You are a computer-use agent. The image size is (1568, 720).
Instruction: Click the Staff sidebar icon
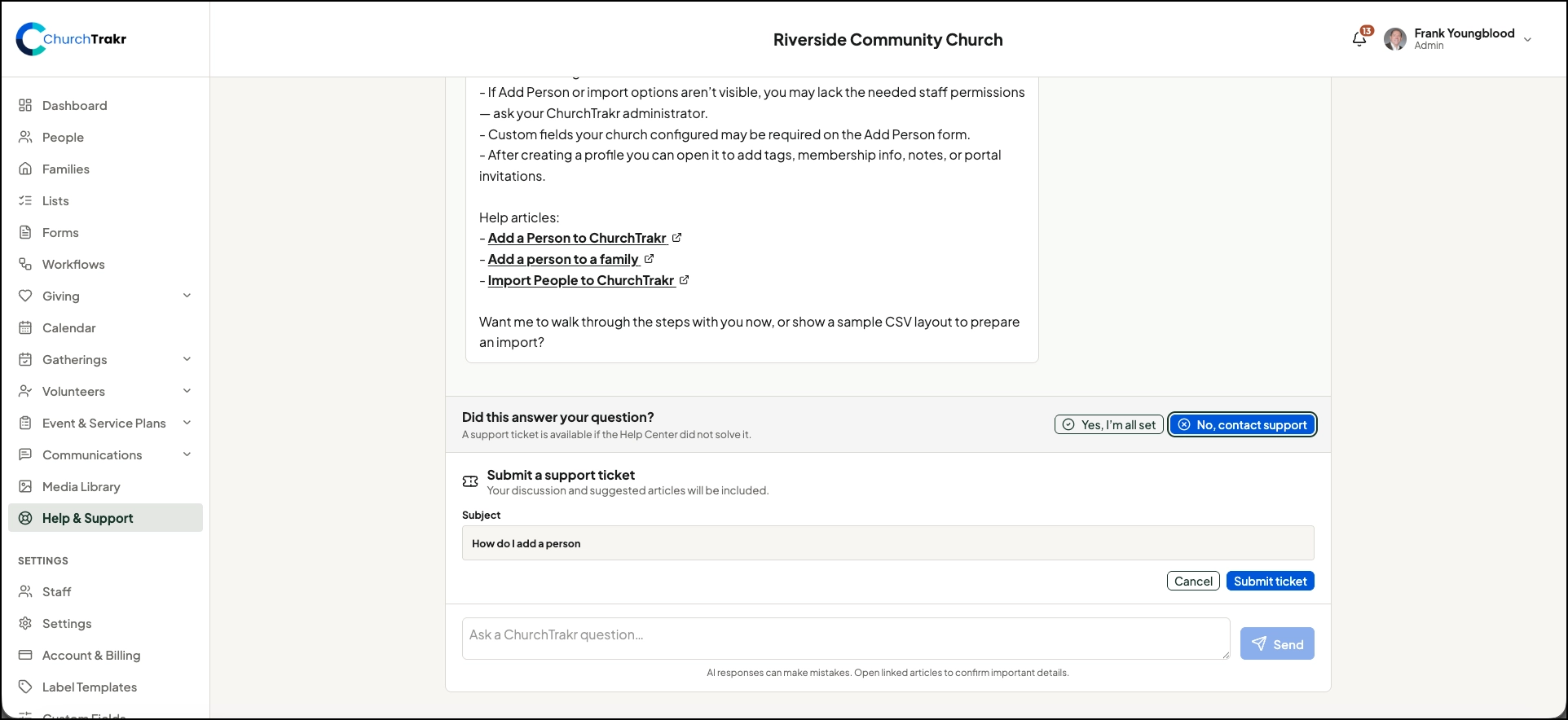(25, 591)
